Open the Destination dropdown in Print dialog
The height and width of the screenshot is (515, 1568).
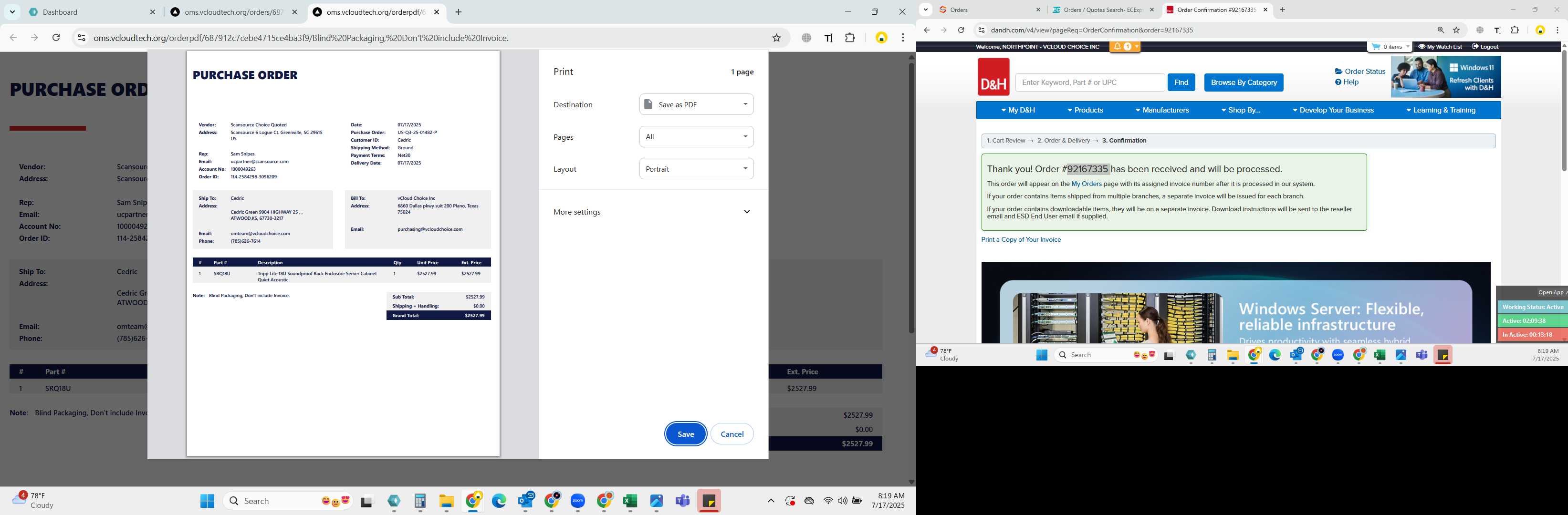point(696,104)
